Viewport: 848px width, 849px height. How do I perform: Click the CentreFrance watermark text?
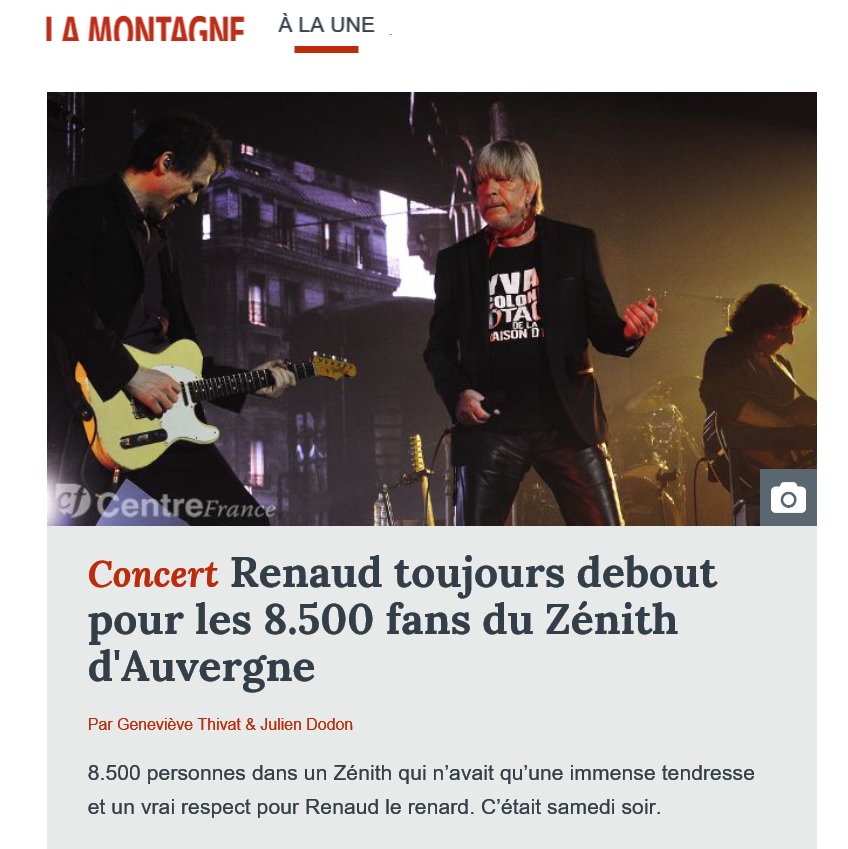[186, 505]
